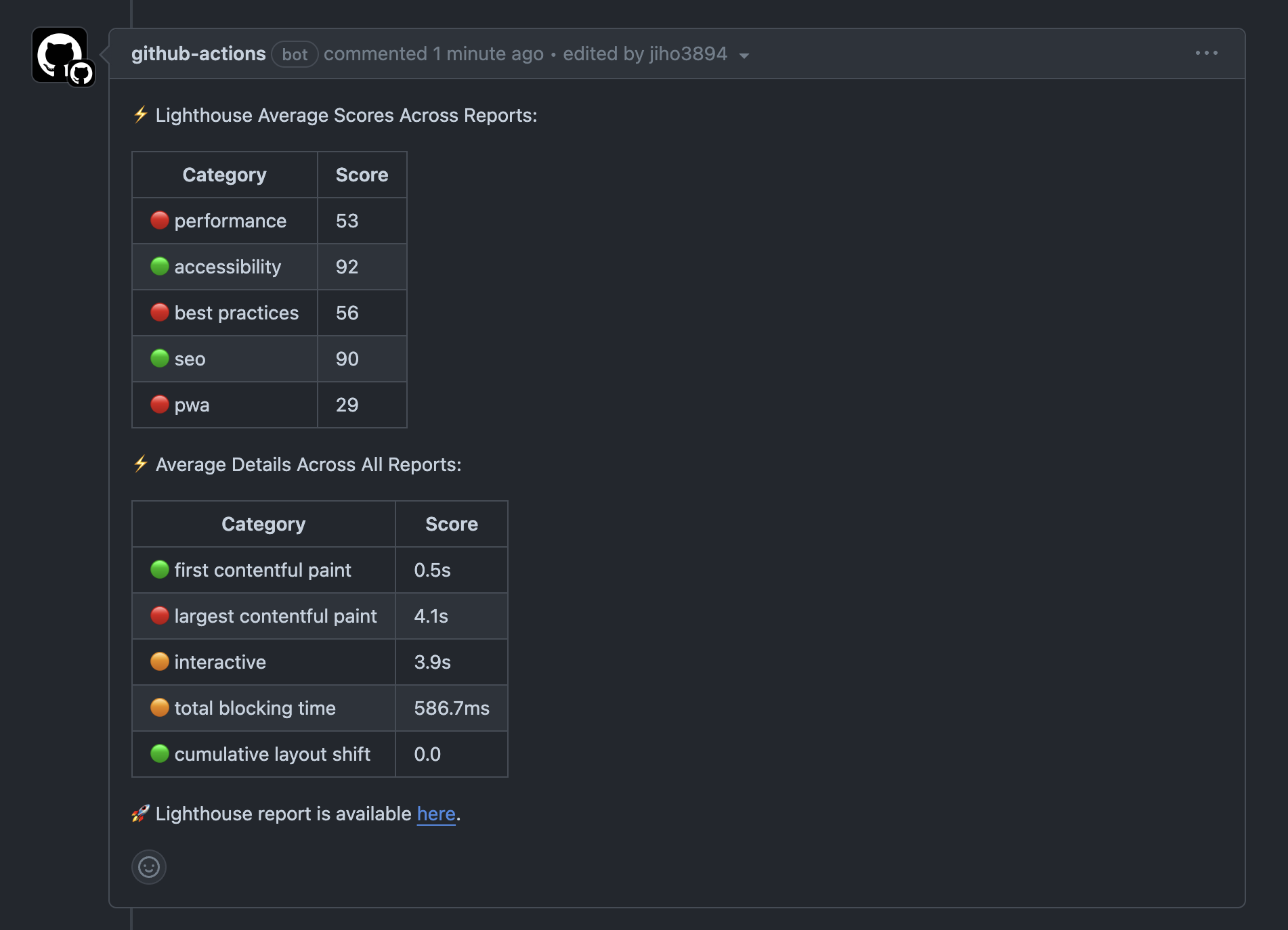The height and width of the screenshot is (930, 1288).
Task: Click the orange dot beside total blocking time
Action: [160, 707]
